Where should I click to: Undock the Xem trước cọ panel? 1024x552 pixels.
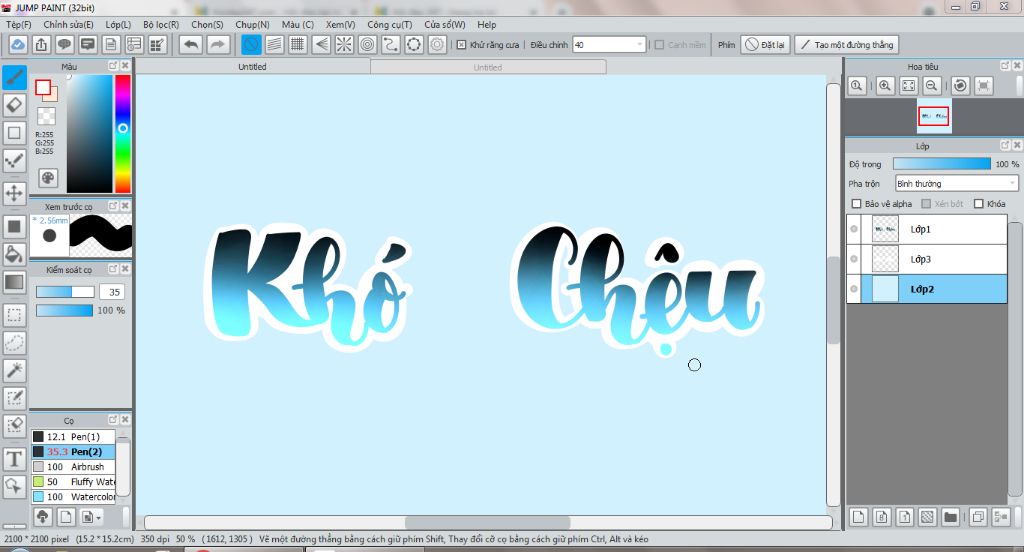[x=113, y=206]
